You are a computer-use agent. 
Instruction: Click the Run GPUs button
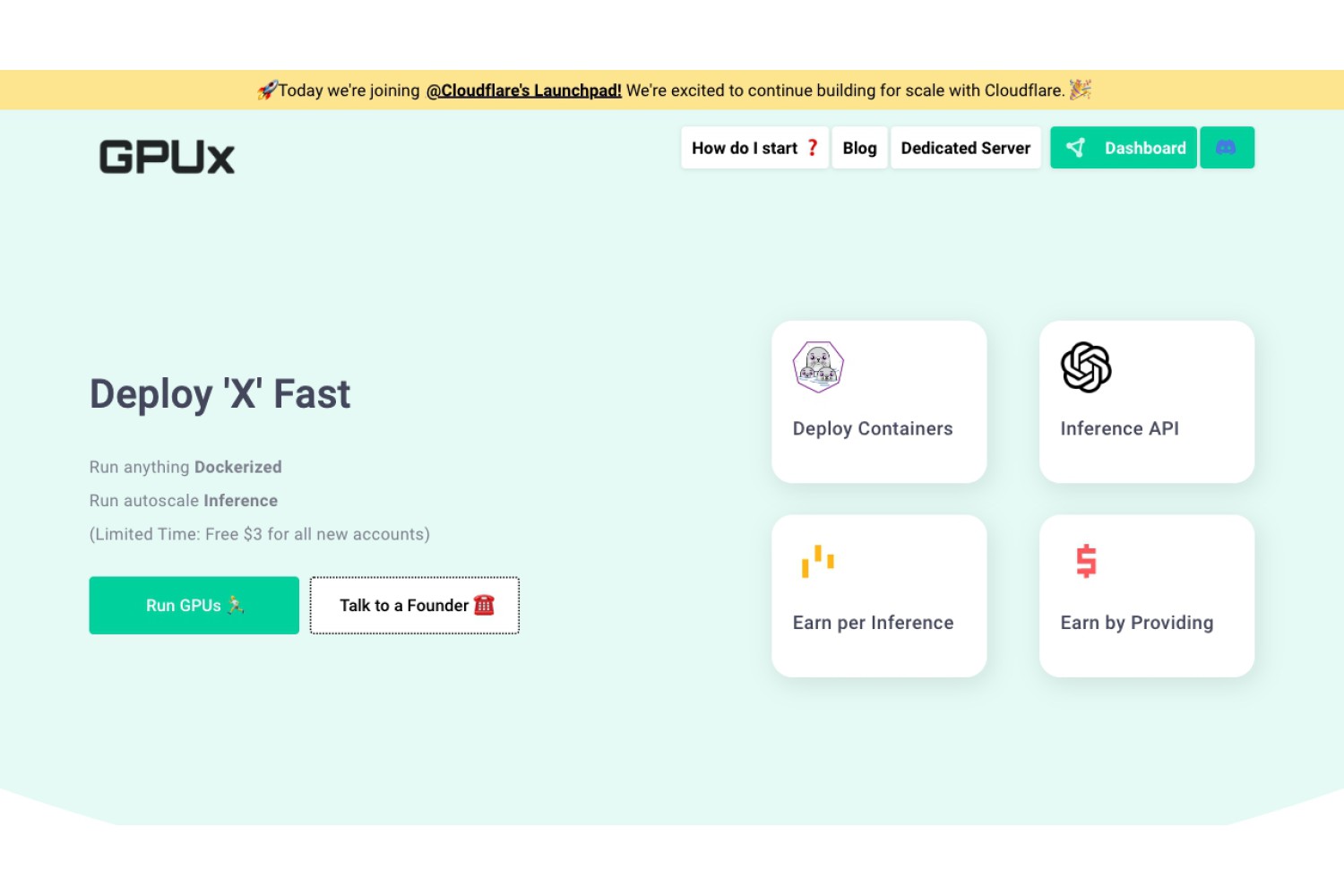(194, 606)
